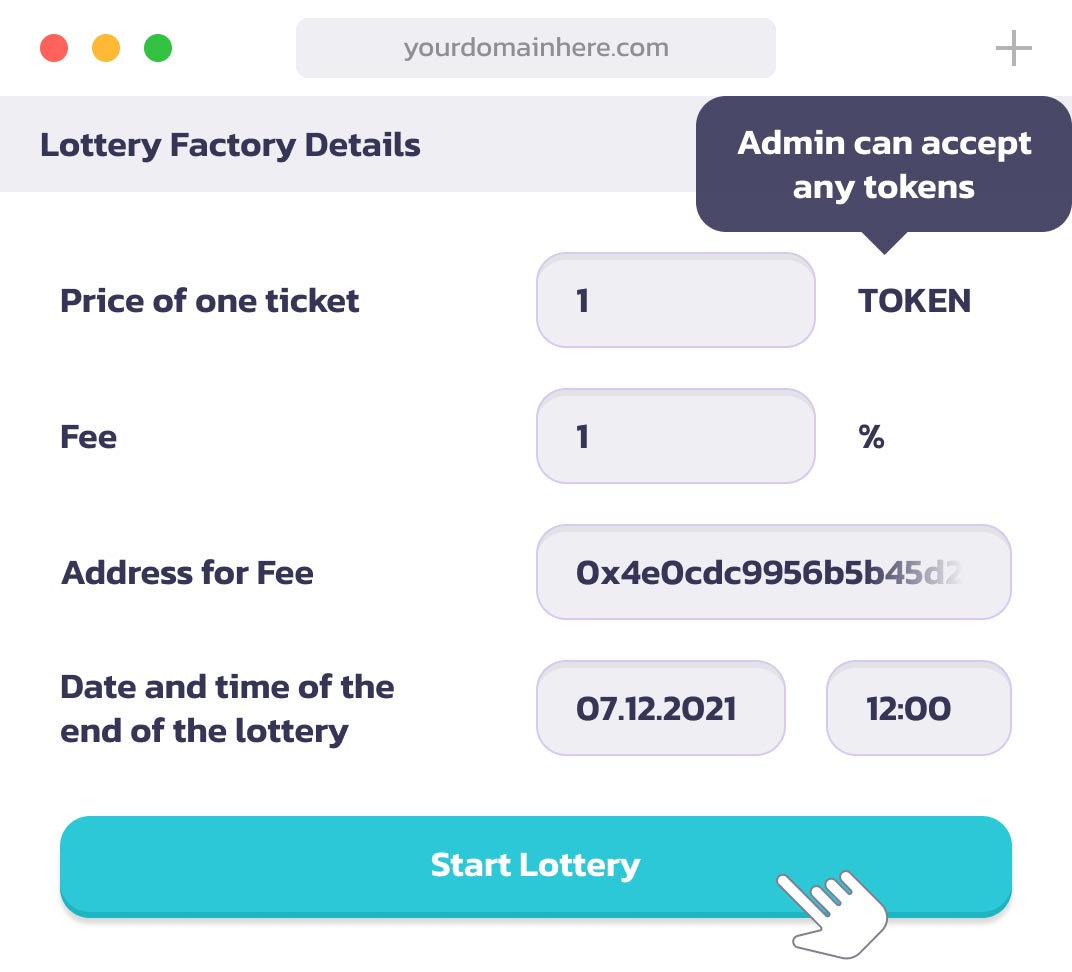1072x972 pixels.
Task: Click the 'Admin can accept any tokens' tooltip
Action: [x=884, y=165]
